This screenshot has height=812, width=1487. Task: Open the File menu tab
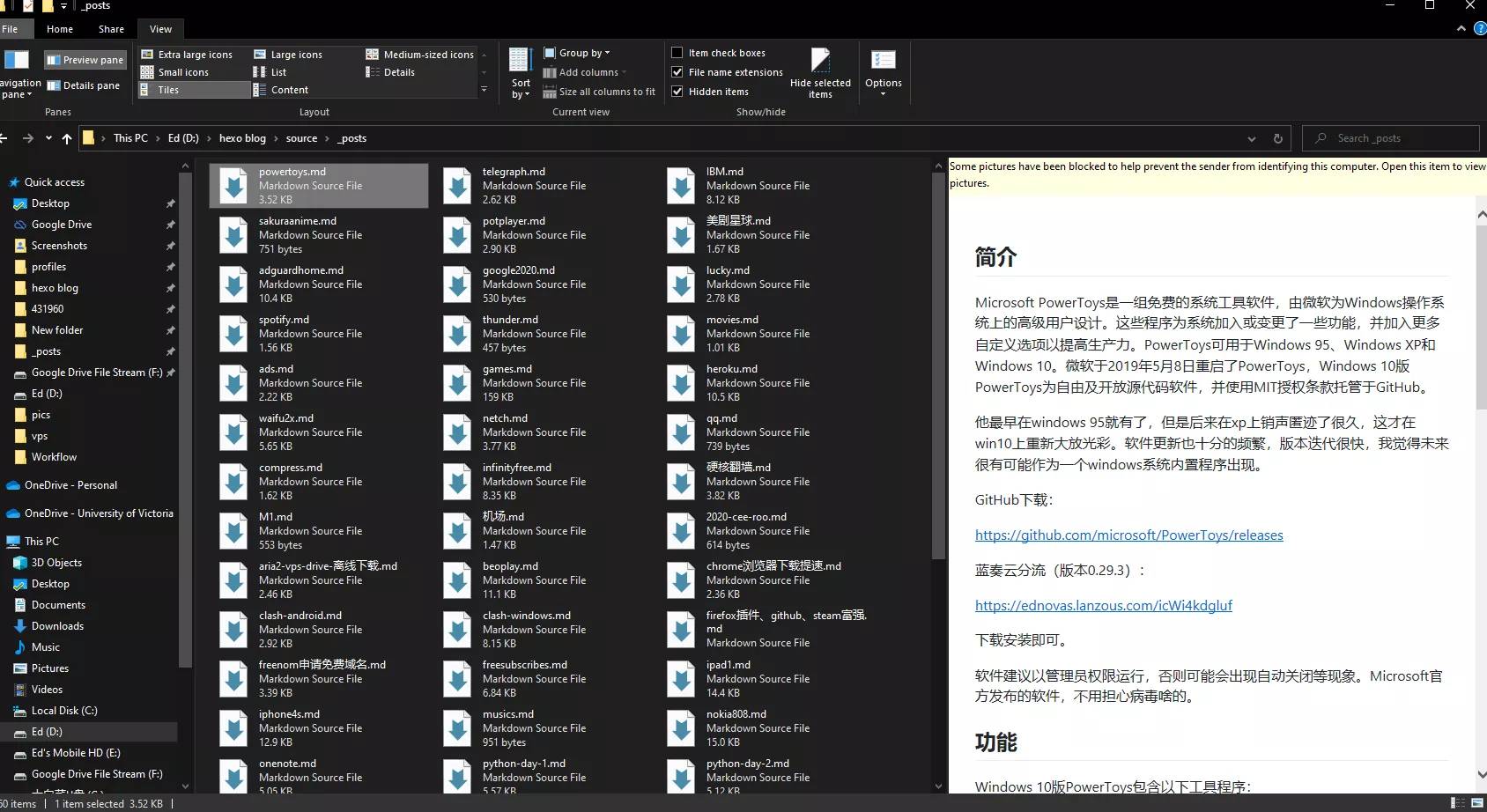[x=10, y=29]
